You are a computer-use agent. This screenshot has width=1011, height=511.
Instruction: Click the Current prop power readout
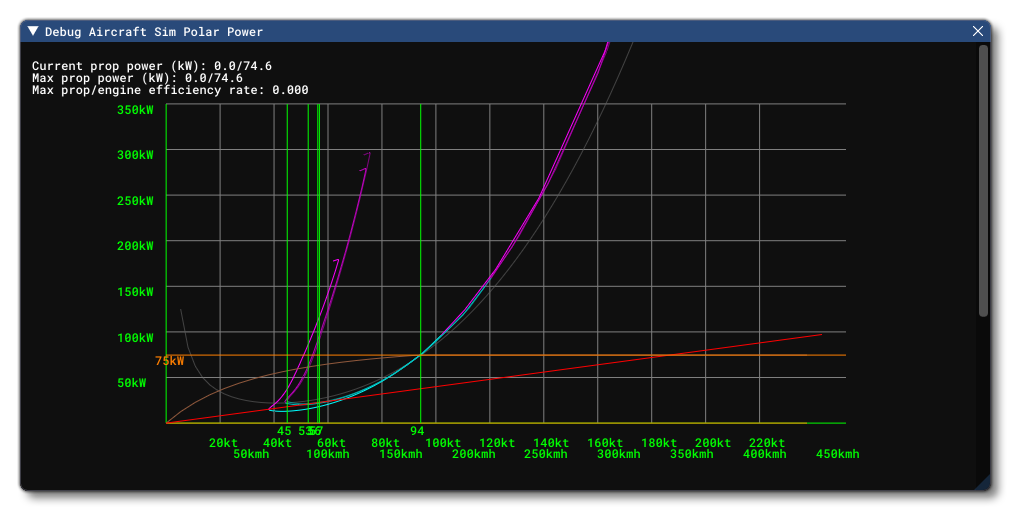coord(152,66)
